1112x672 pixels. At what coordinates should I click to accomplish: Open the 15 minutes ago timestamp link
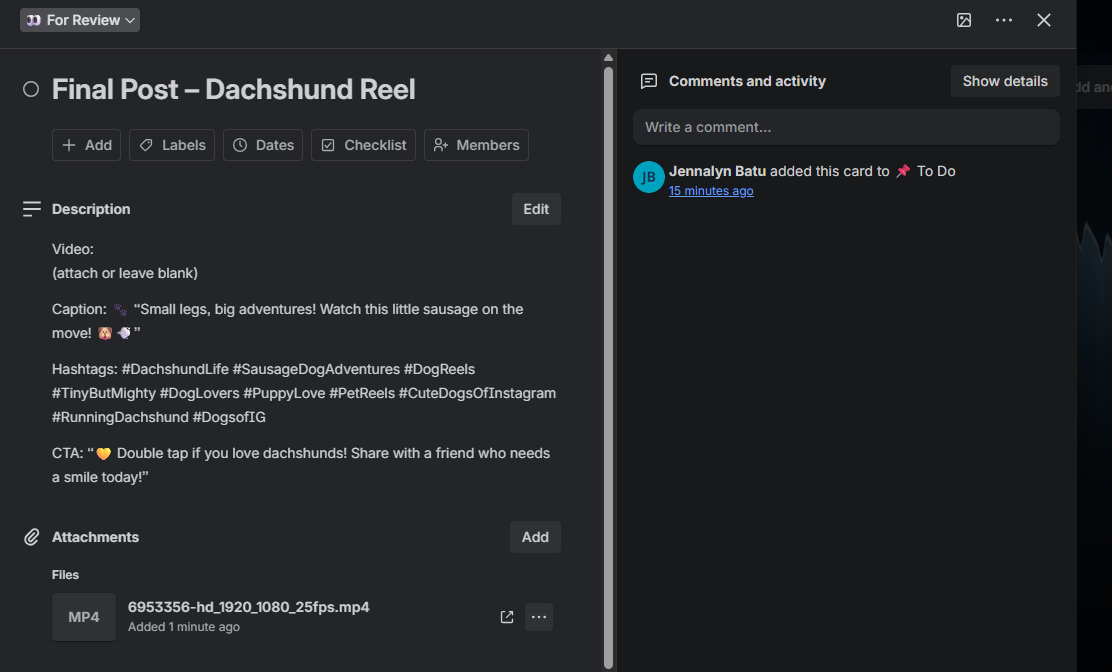711,191
